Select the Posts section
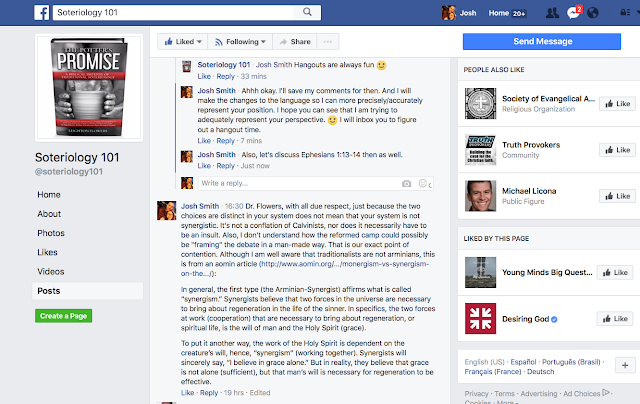Viewport: 640px width, 404px height. point(87,291)
